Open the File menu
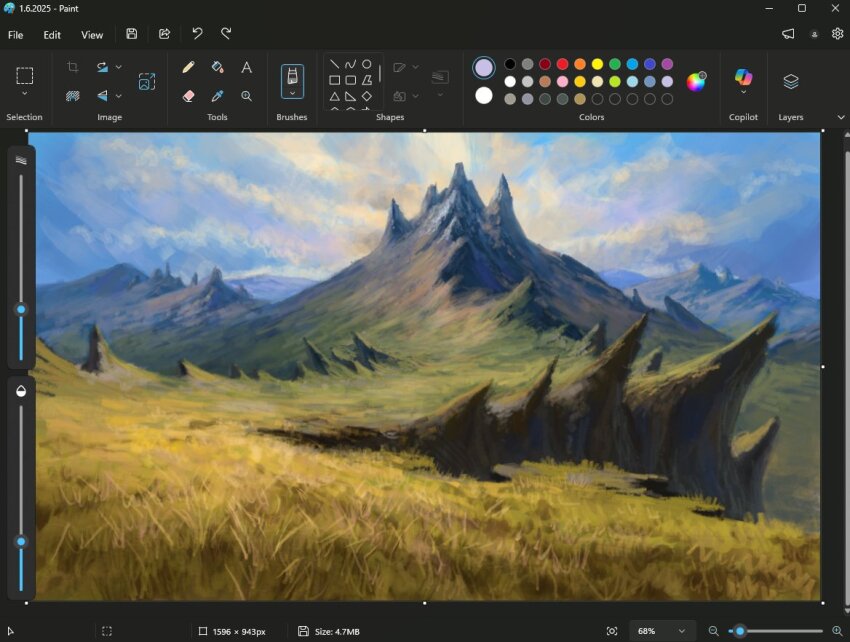The image size is (850, 642). pyautogui.click(x=16, y=35)
